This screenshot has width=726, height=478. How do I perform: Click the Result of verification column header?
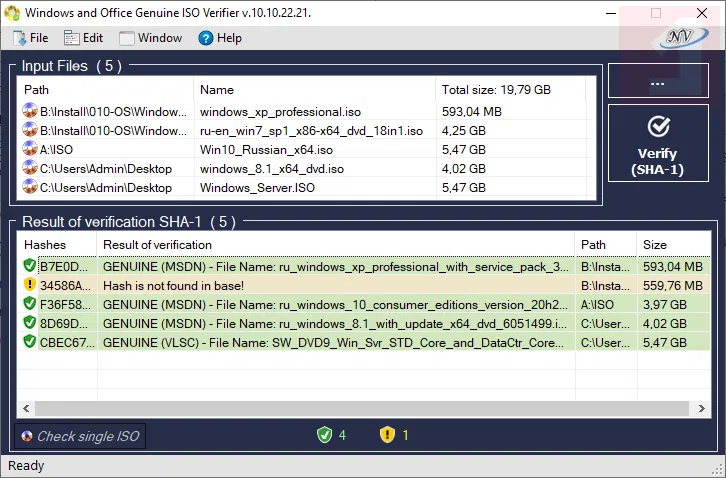click(336, 245)
